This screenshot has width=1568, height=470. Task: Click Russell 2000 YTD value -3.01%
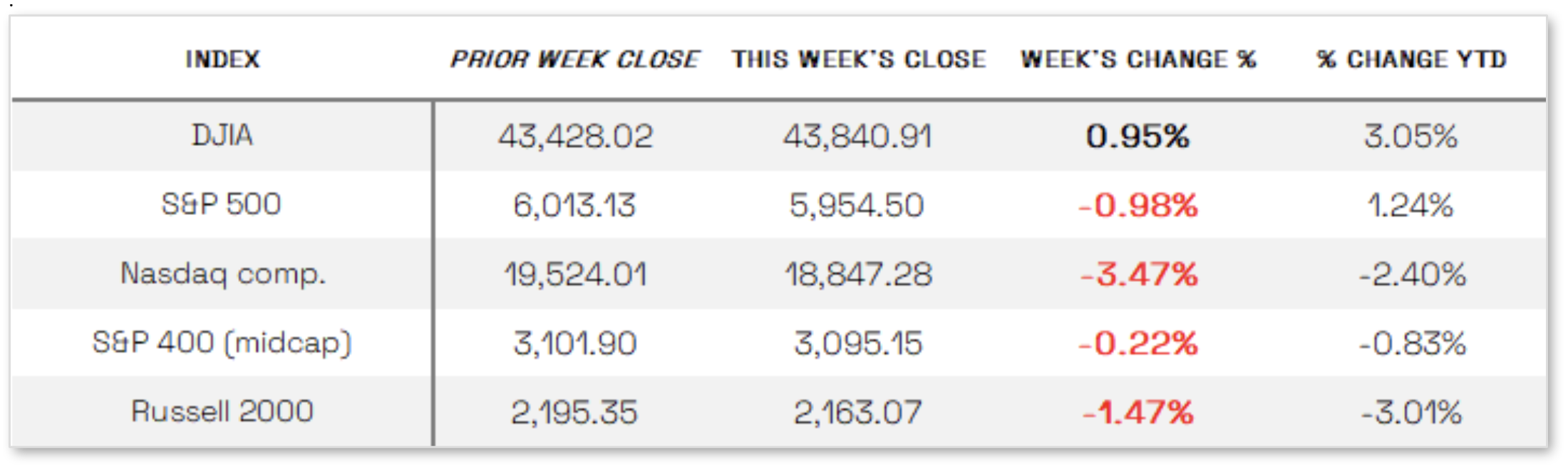[x=1411, y=412]
